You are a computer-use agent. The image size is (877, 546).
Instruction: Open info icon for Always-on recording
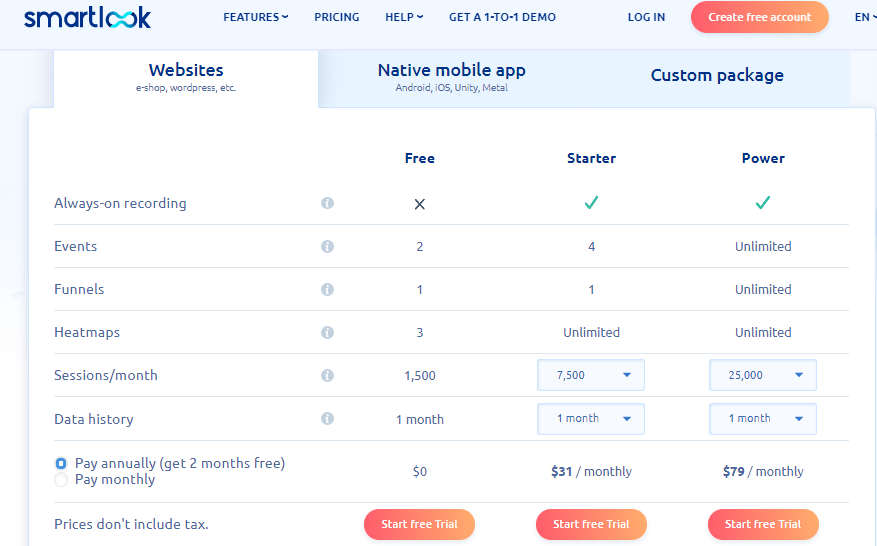click(328, 203)
